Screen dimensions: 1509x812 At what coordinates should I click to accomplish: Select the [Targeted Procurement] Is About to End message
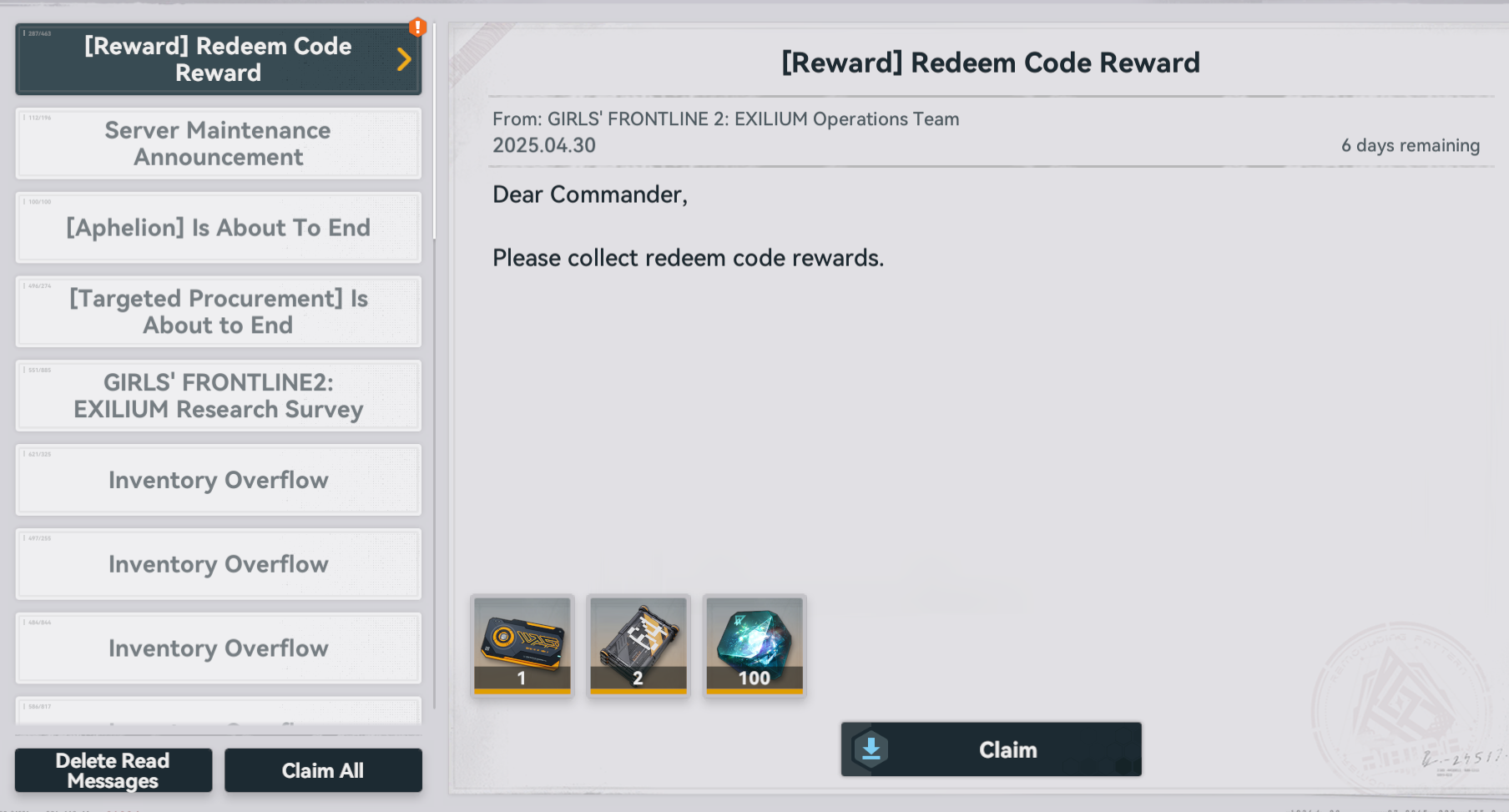click(x=218, y=311)
